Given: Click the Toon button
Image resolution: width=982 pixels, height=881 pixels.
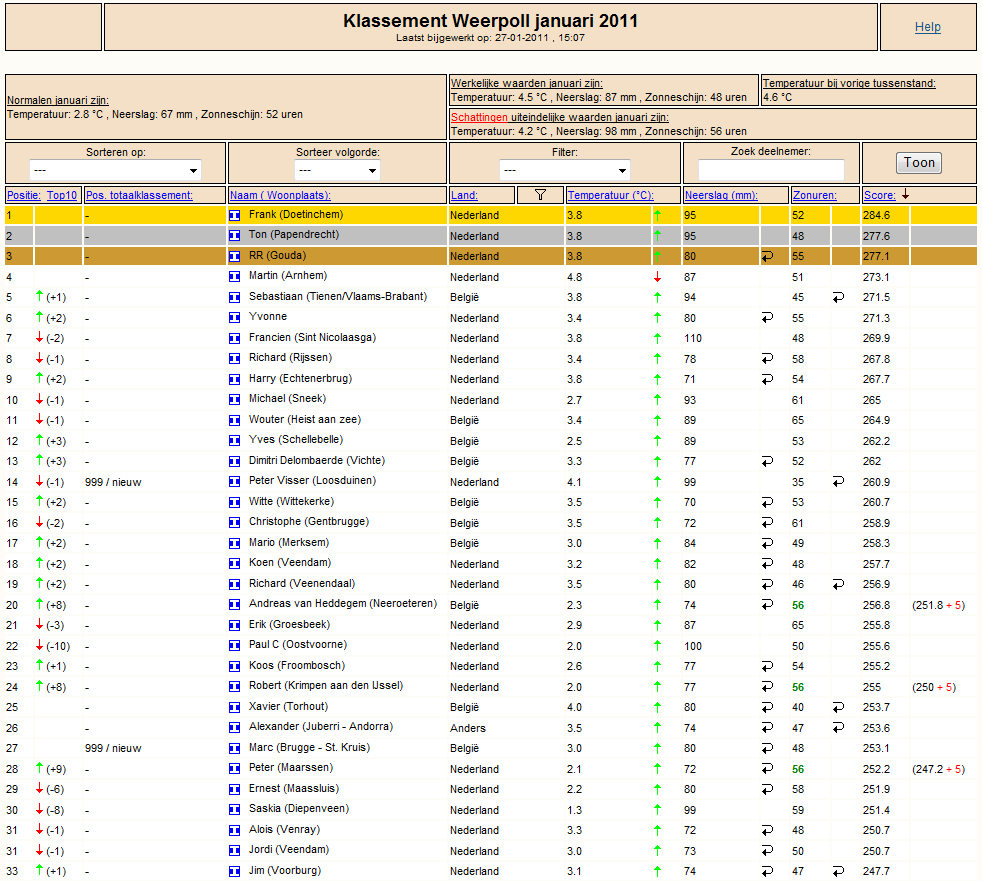Looking at the screenshot, I should (x=919, y=163).
